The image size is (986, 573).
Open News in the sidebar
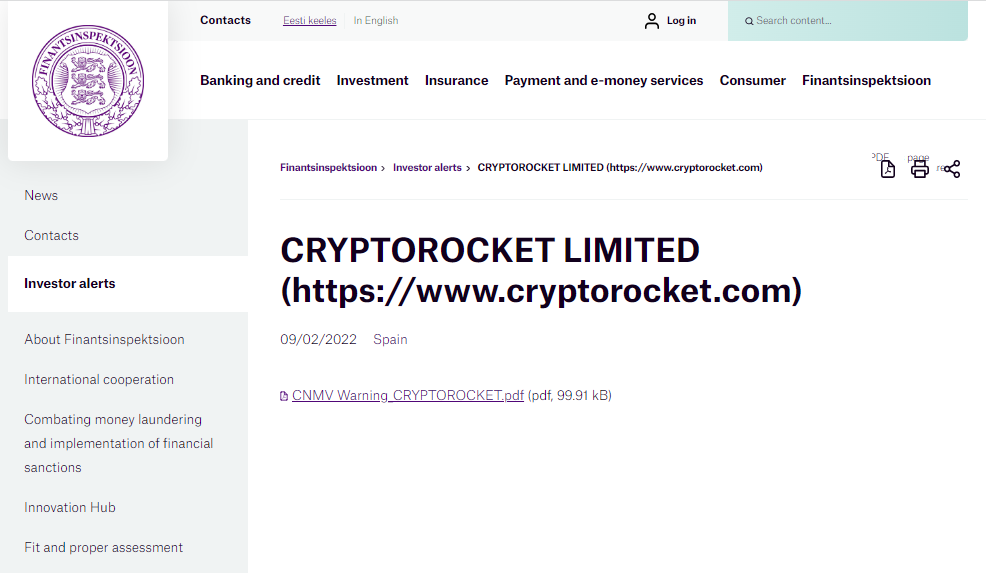coord(41,195)
